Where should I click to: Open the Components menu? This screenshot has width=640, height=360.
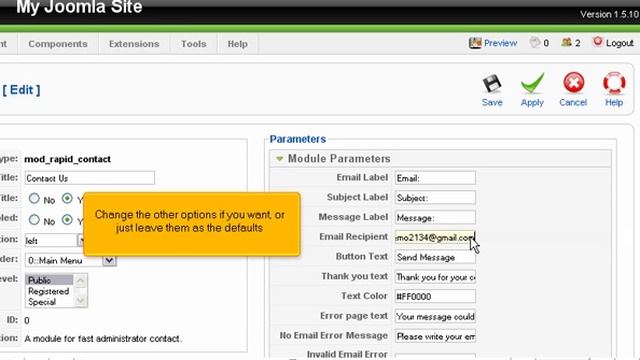(58, 44)
